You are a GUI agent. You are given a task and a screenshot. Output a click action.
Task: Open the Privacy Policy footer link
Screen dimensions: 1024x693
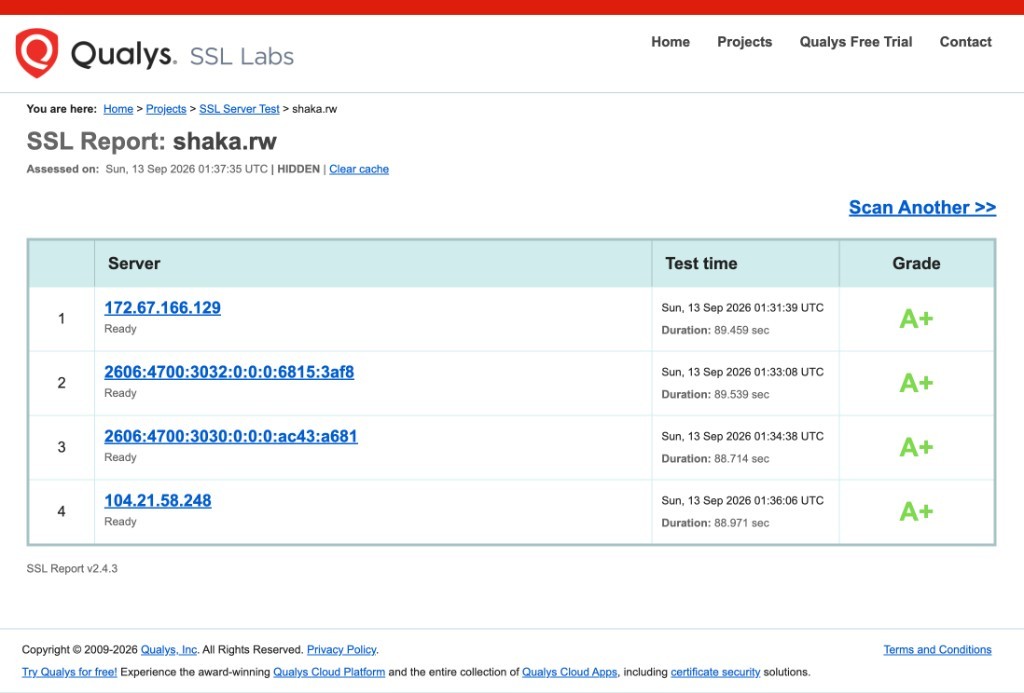(x=342, y=650)
